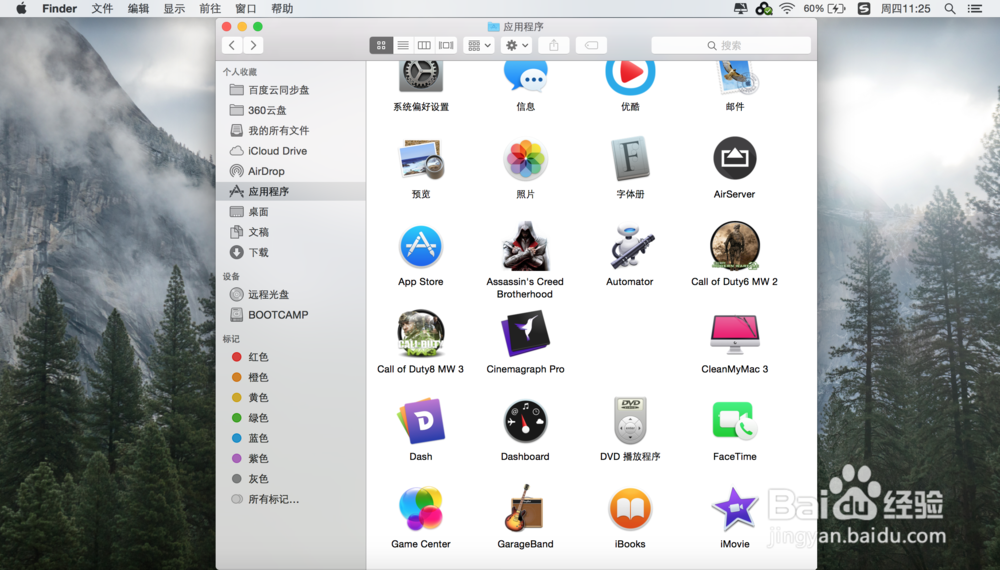Select Assassin's Creed Brotherhood icon
This screenshot has width=1000, height=570.
coord(526,246)
